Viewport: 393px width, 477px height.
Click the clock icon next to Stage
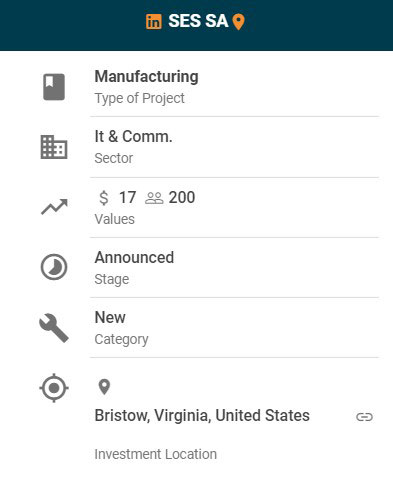click(54, 267)
